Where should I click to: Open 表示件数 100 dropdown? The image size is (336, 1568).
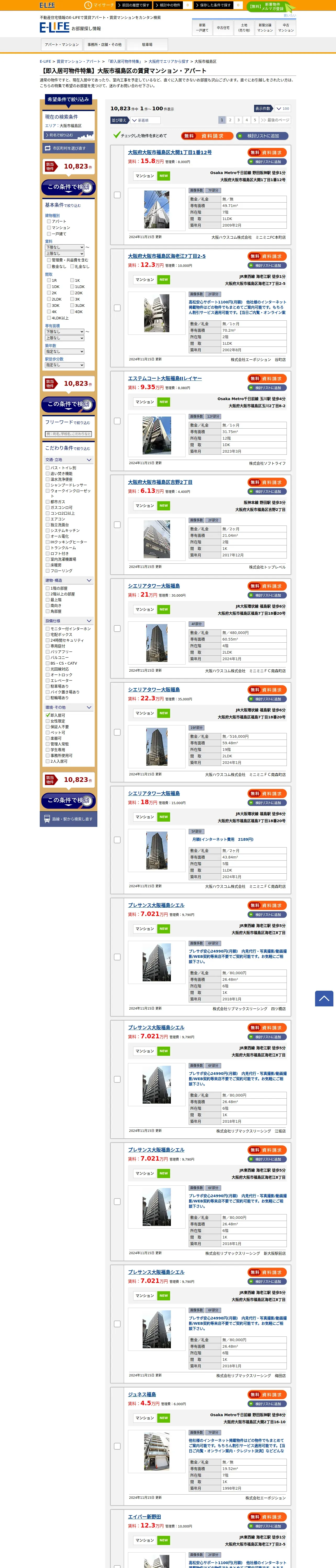(x=282, y=108)
